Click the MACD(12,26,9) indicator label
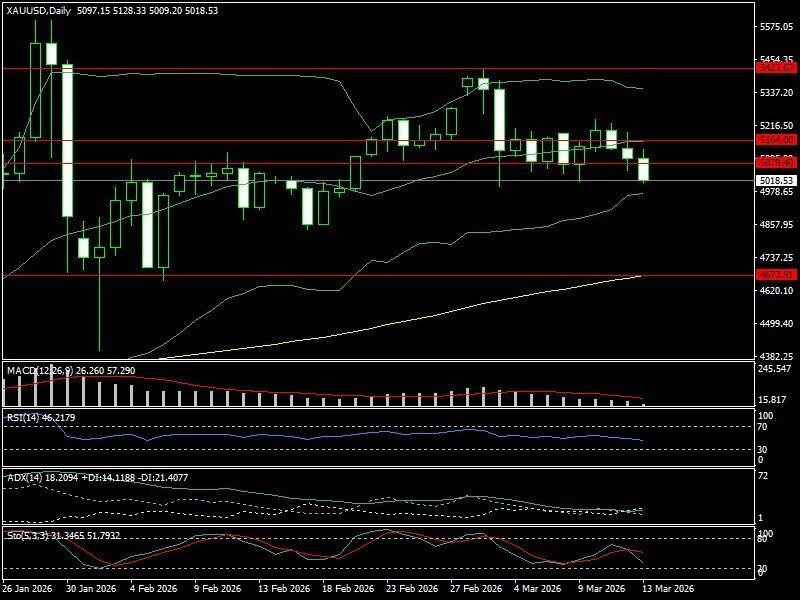 tap(40, 370)
